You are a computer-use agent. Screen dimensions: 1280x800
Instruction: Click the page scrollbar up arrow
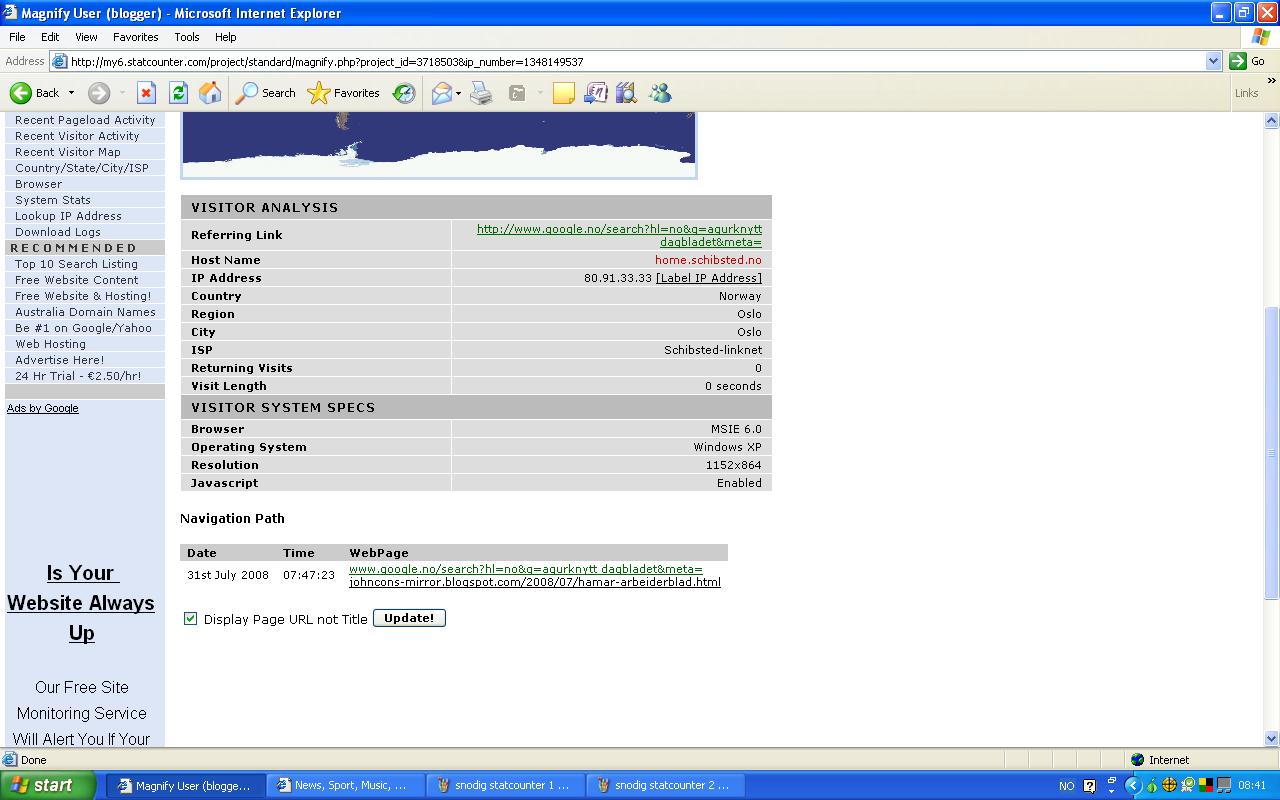(1271, 120)
